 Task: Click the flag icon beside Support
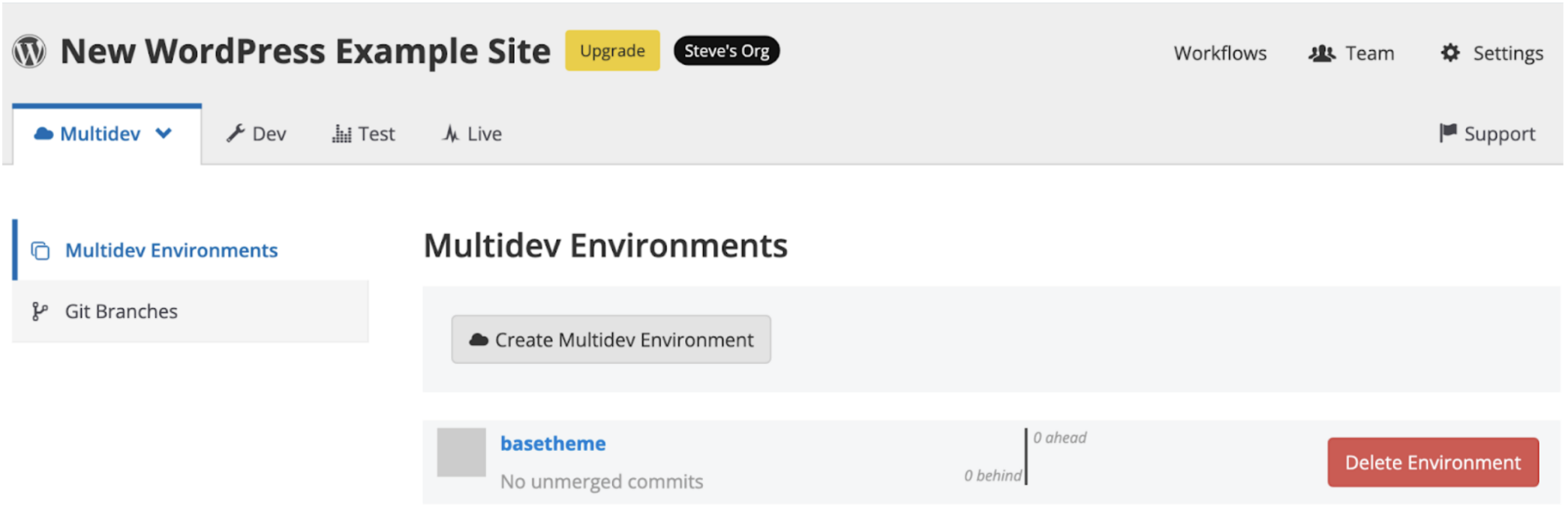pos(1447,133)
